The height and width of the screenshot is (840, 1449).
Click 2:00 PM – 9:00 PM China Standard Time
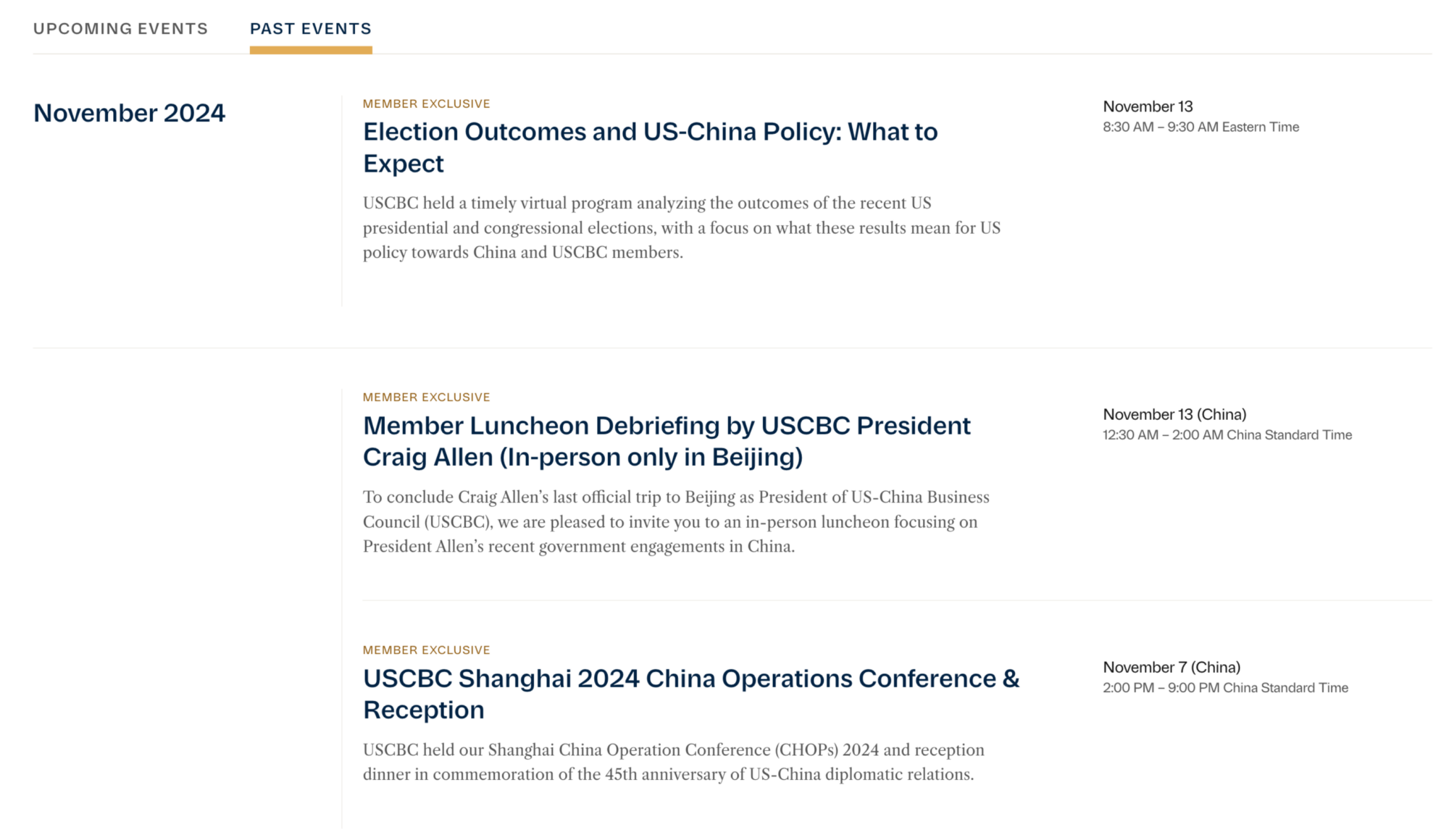(x=1225, y=687)
